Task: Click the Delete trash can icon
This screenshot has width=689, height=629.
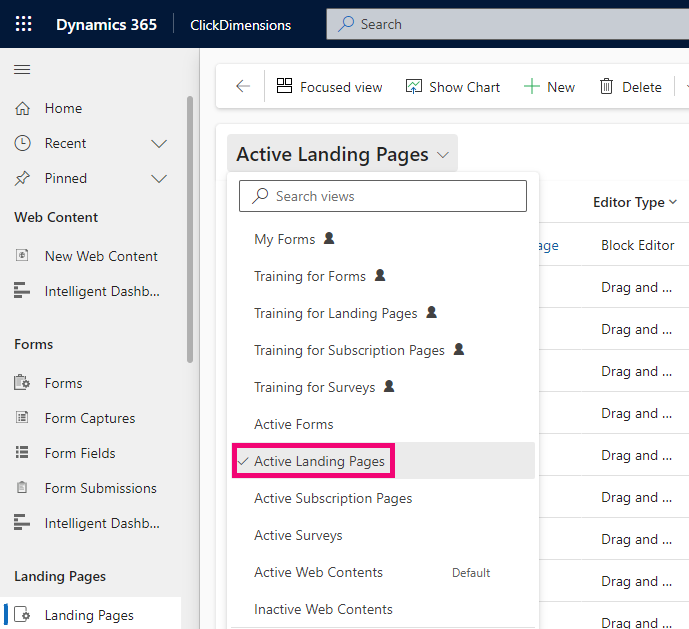Action: click(x=606, y=86)
